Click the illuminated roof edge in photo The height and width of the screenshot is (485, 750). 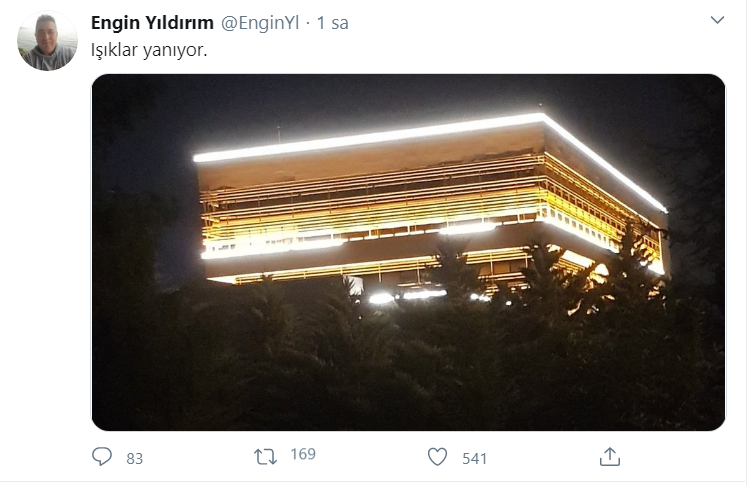click(x=368, y=137)
